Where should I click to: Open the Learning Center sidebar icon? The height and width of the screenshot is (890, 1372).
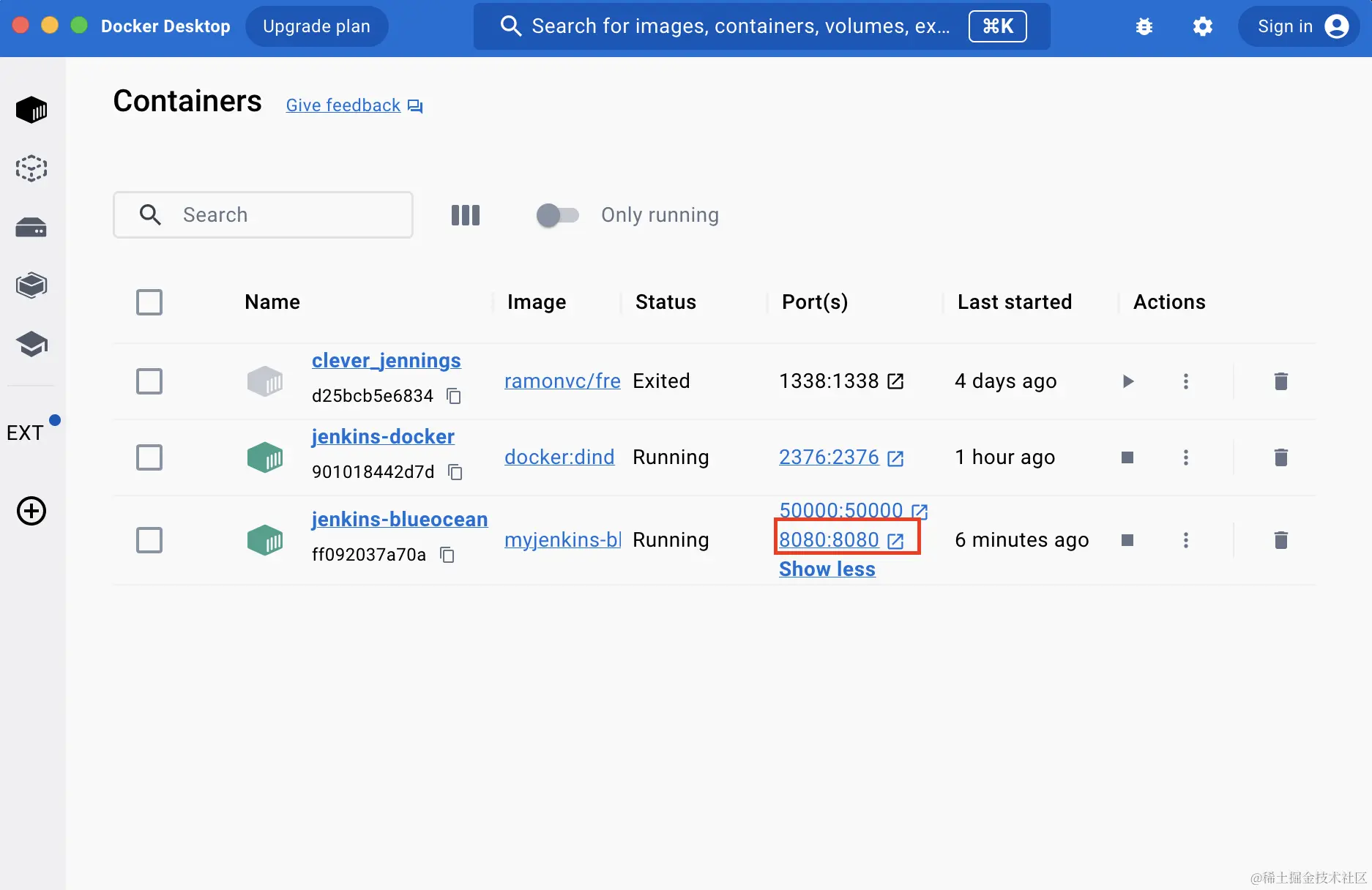[31, 344]
